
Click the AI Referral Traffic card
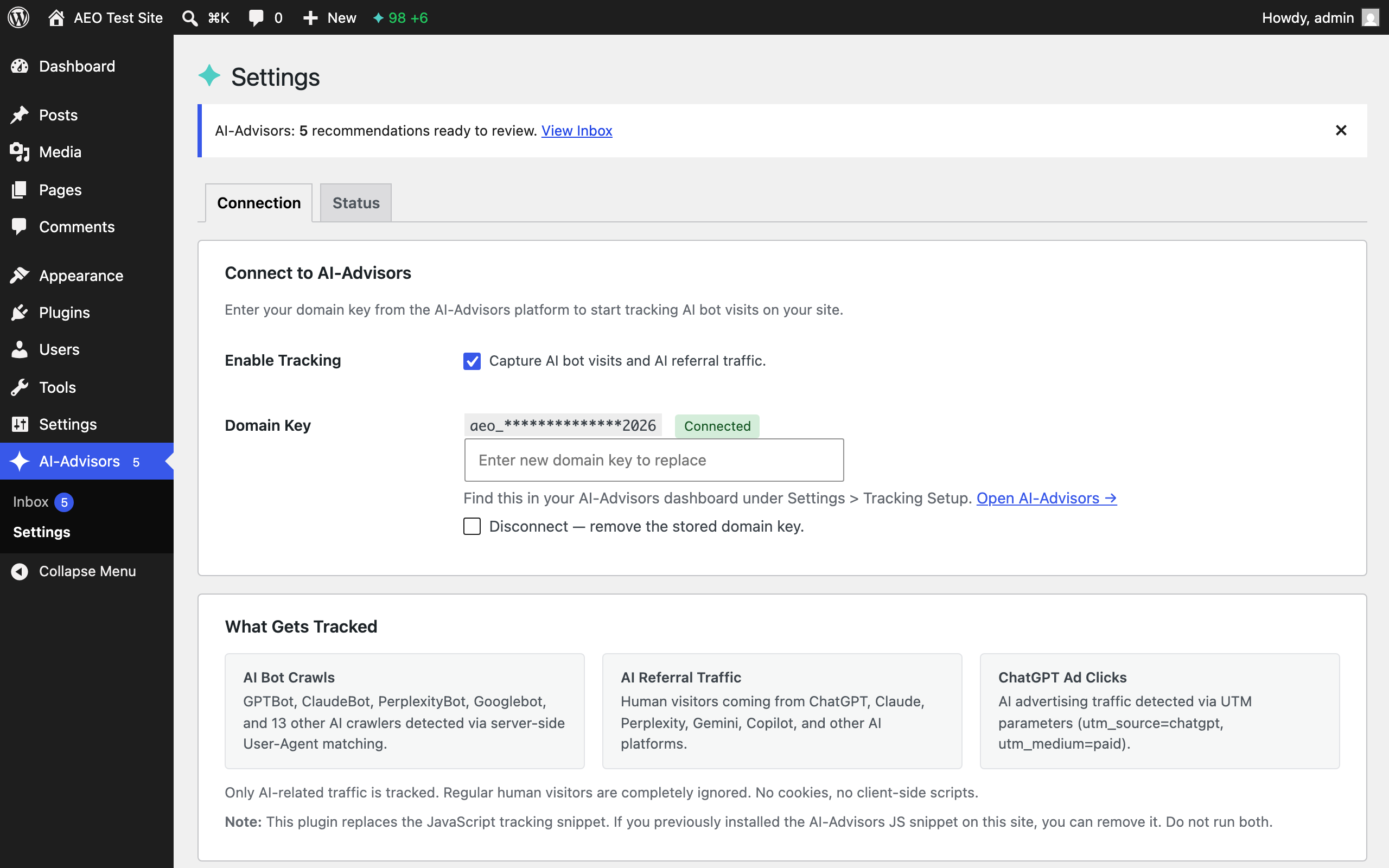tap(782, 711)
